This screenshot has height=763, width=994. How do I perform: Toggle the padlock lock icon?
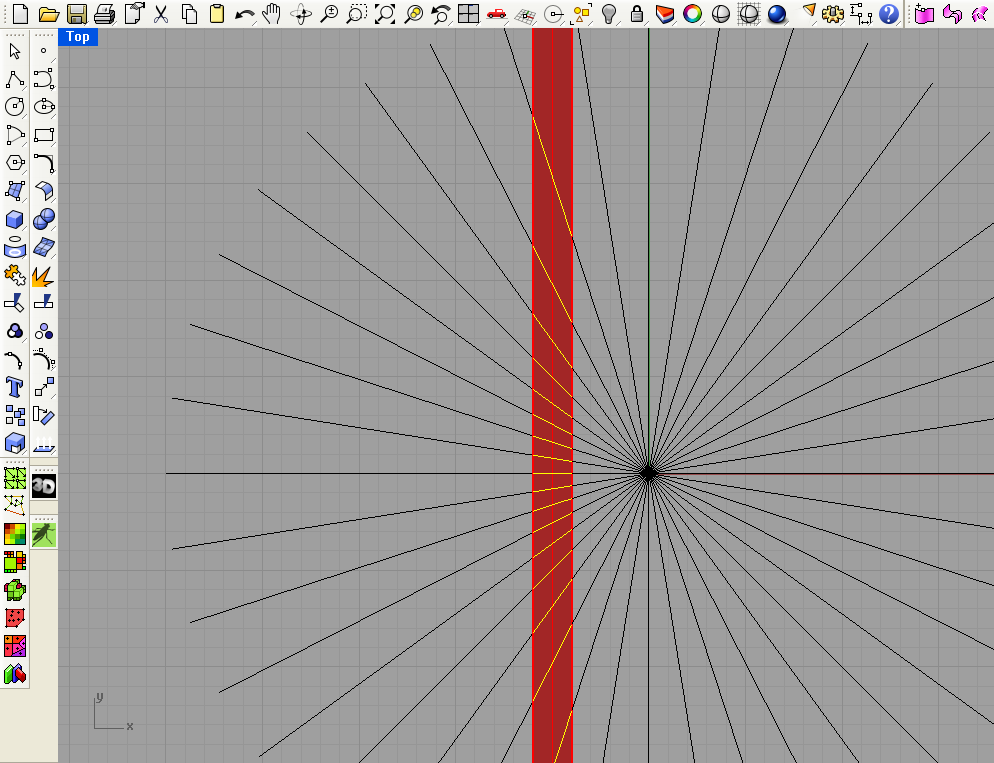pos(636,13)
